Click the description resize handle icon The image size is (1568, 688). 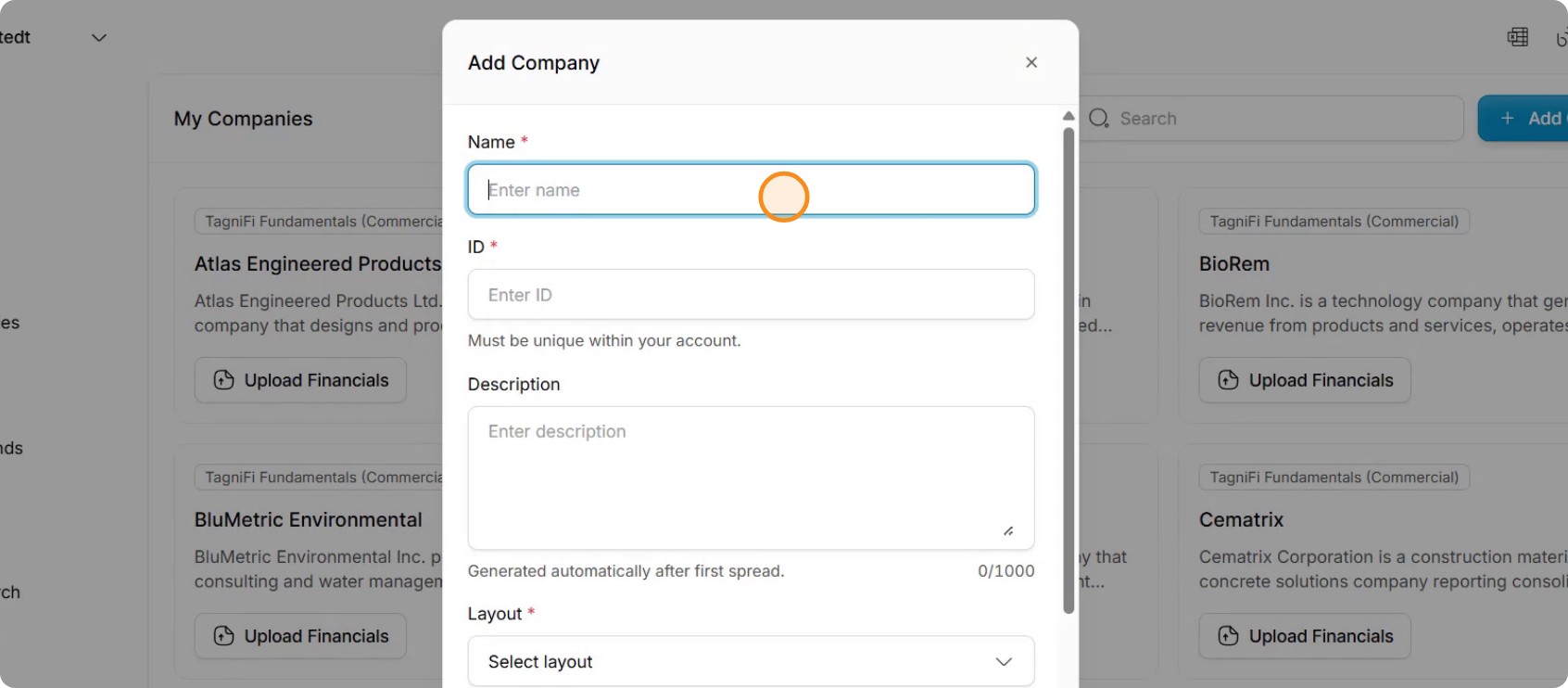click(1008, 531)
